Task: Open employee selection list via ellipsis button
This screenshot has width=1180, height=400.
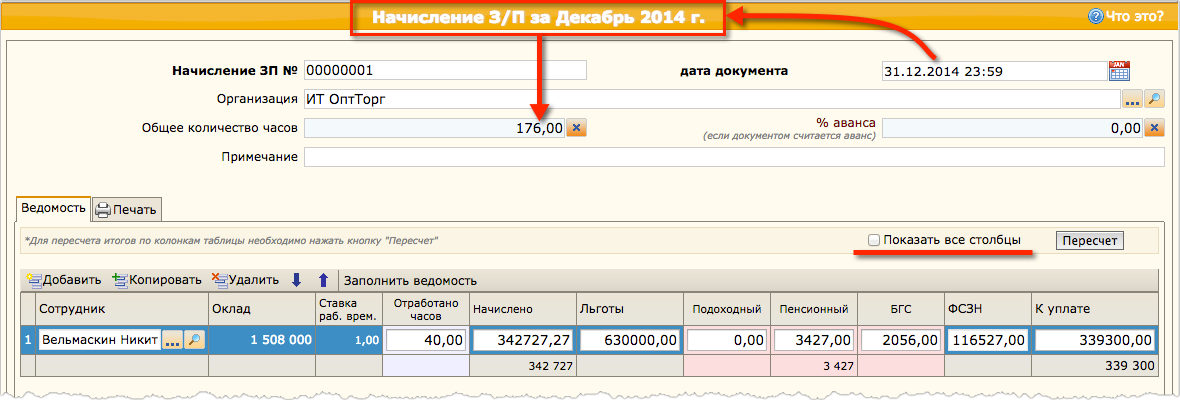Action: pos(172,341)
